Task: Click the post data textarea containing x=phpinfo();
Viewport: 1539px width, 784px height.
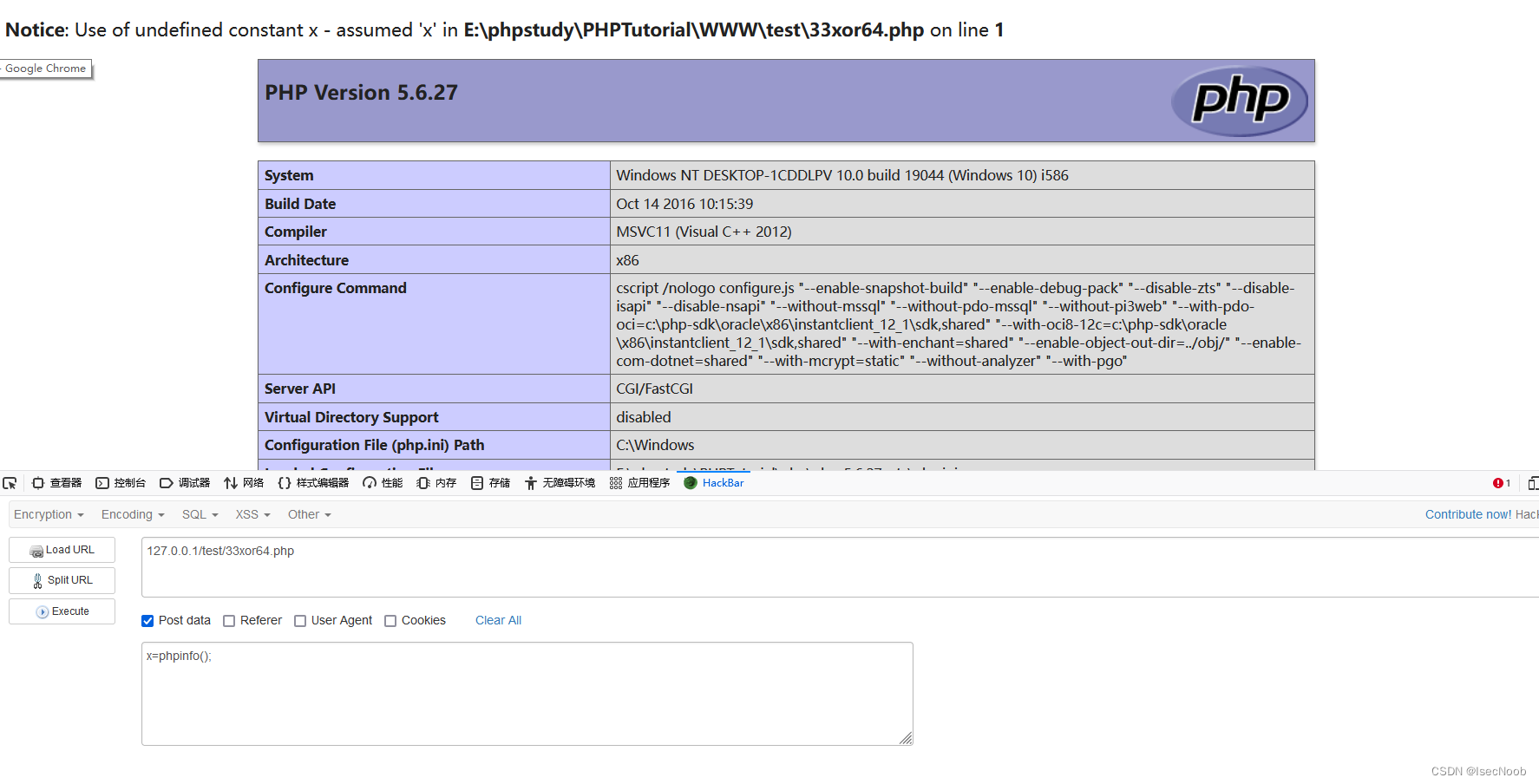Action: (x=527, y=694)
